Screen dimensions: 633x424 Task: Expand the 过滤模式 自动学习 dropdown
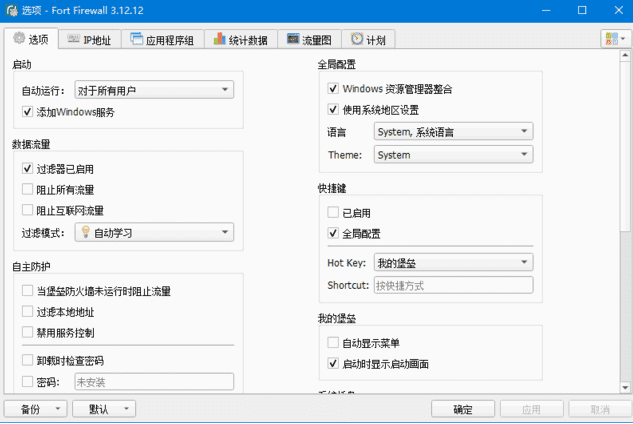tap(154, 232)
